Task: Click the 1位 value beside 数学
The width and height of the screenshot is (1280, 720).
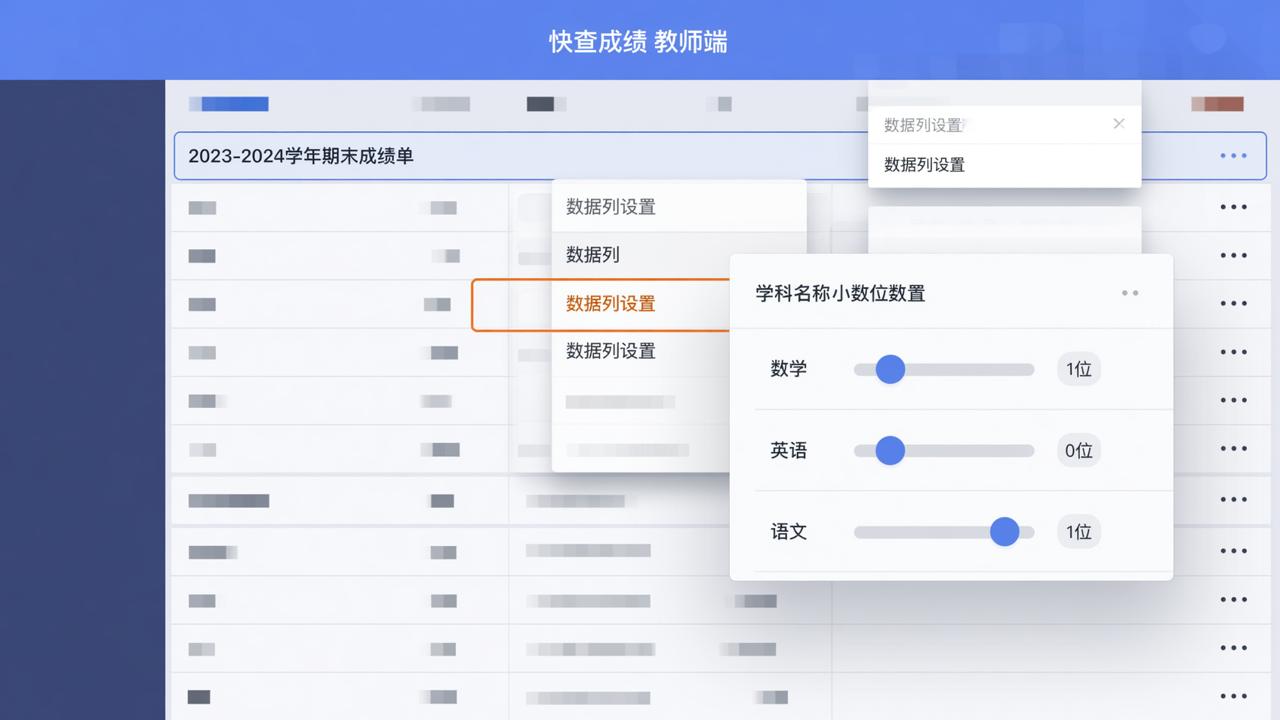Action: (1079, 369)
